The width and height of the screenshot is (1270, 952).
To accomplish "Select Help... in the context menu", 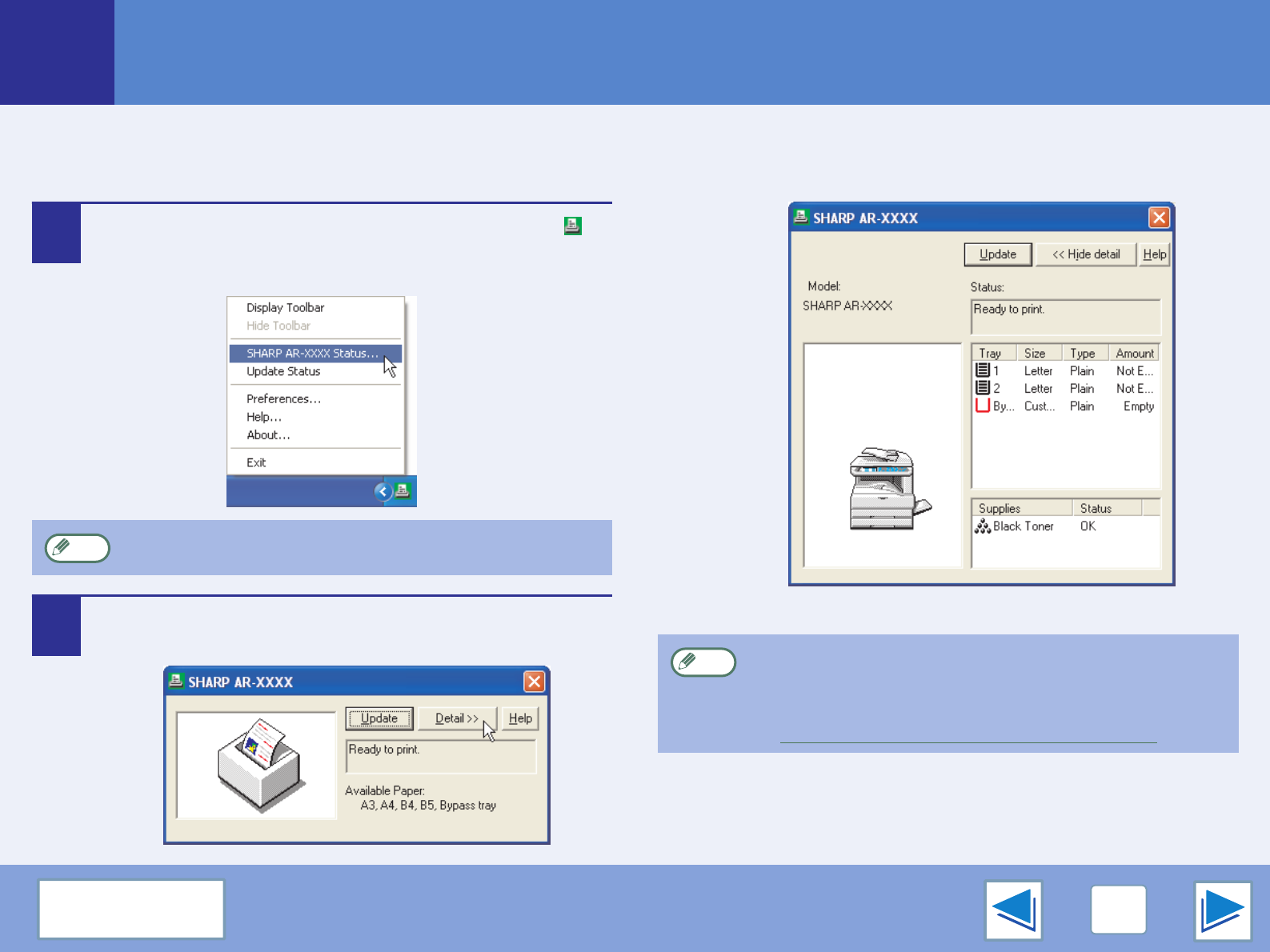I will point(264,417).
